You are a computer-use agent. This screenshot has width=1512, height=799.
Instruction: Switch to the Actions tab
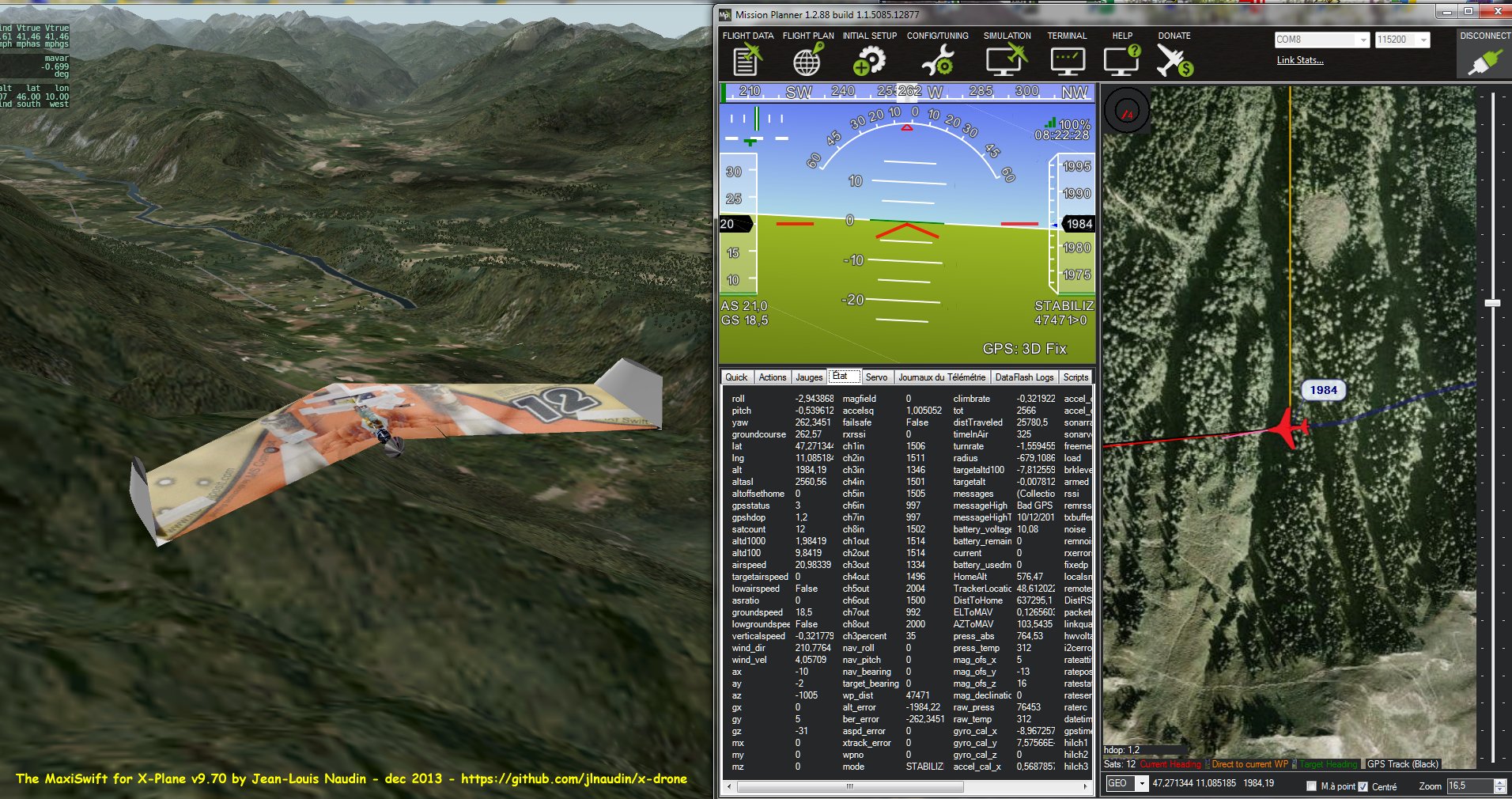[x=773, y=377]
